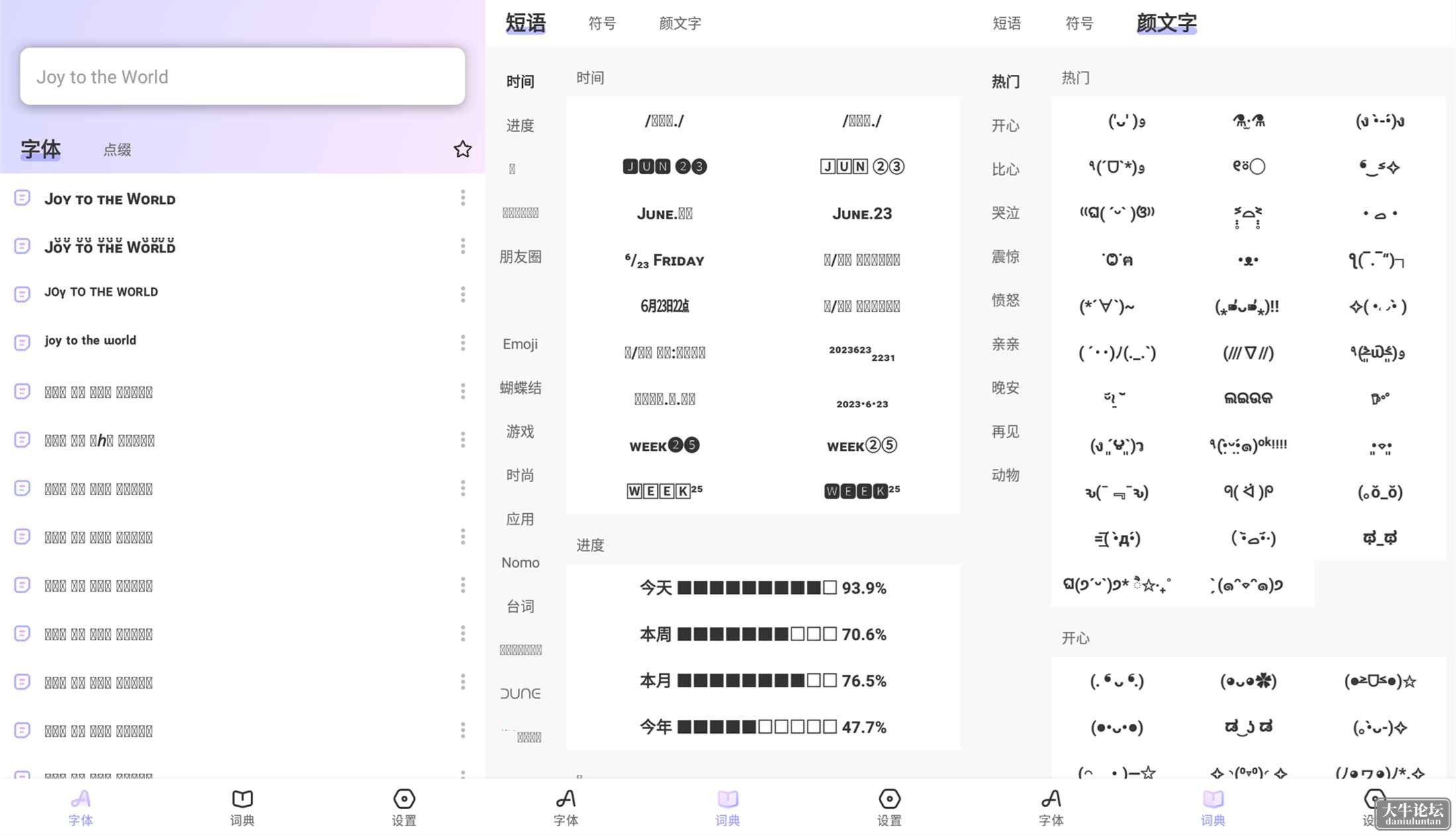
Task: Select the 字体 tab under the input
Action: point(40,149)
